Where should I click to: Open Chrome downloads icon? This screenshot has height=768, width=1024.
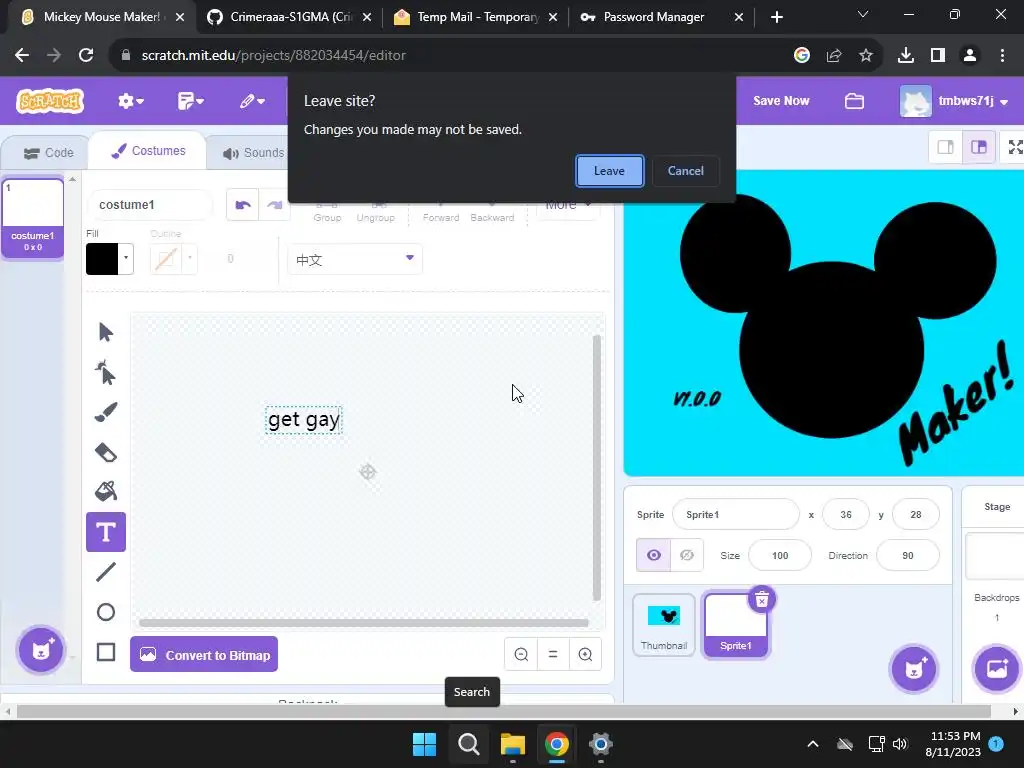tap(906, 56)
